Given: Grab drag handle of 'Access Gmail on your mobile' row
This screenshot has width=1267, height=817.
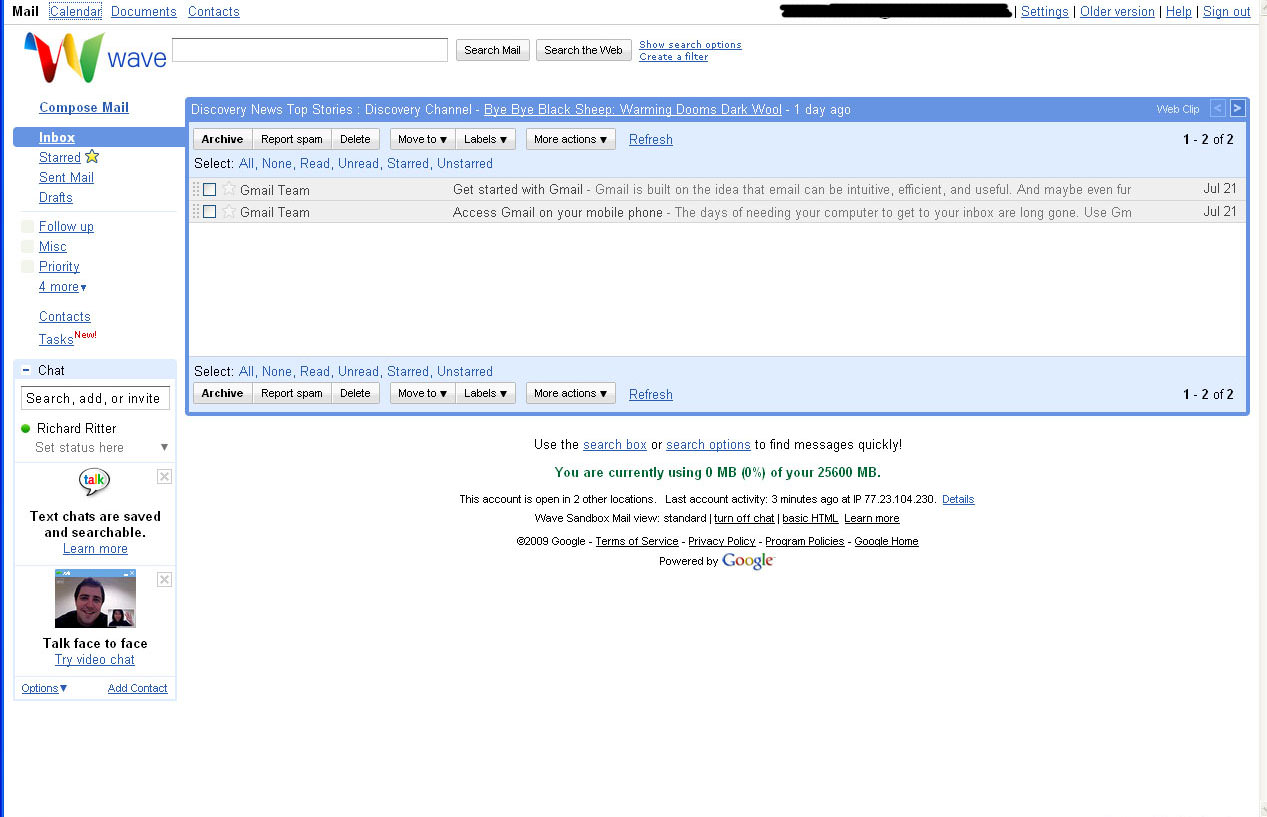Looking at the screenshot, I should [x=196, y=211].
